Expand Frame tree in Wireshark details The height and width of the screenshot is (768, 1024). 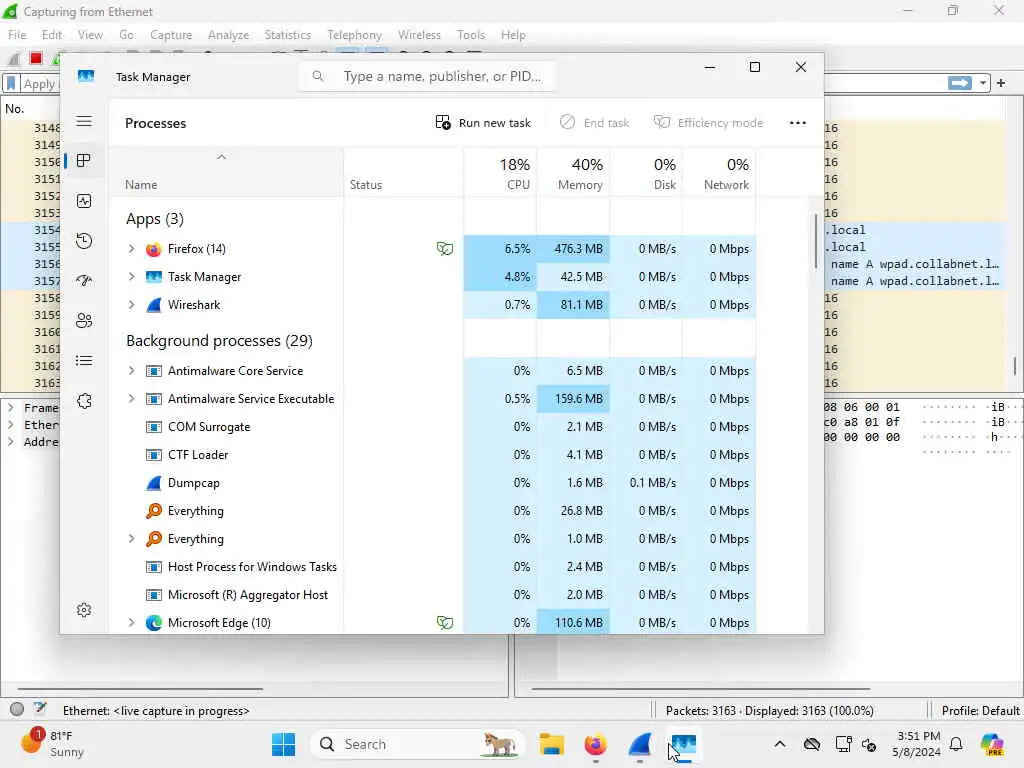[10, 408]
